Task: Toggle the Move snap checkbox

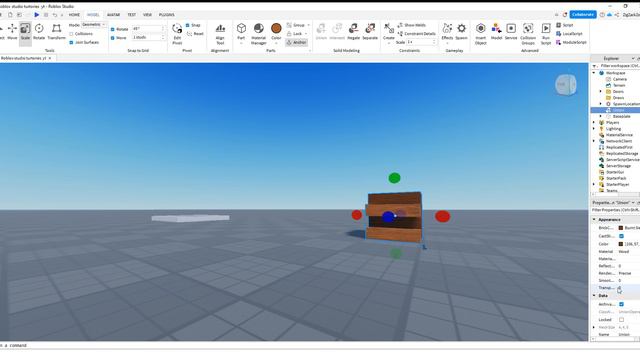Action: coord(113,38)
